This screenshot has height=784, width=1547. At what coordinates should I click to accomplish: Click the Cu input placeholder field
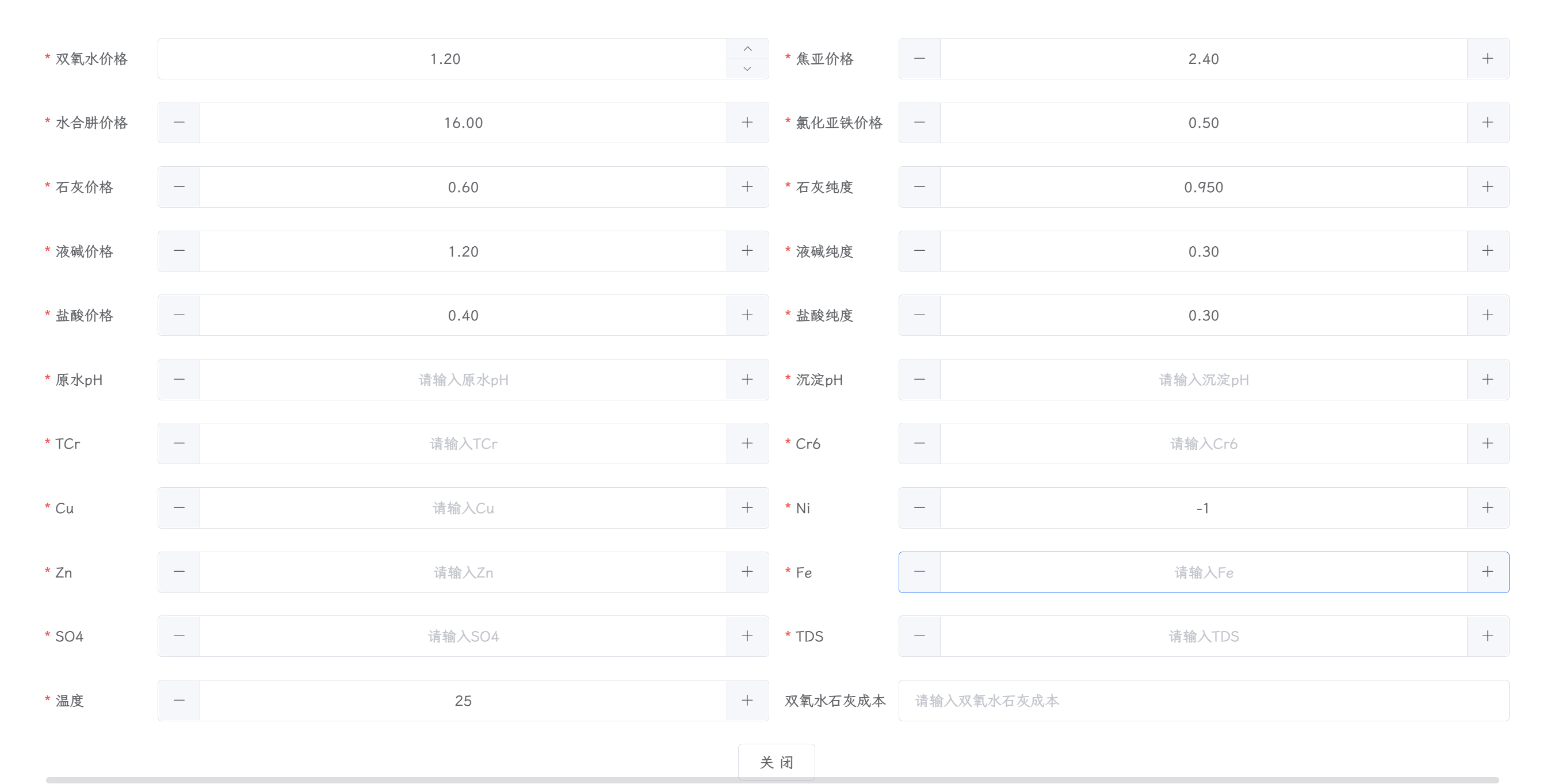[463, 508]
